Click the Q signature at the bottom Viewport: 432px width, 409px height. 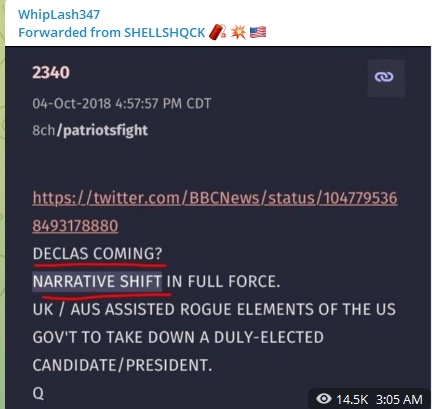(x=38, y=393)
